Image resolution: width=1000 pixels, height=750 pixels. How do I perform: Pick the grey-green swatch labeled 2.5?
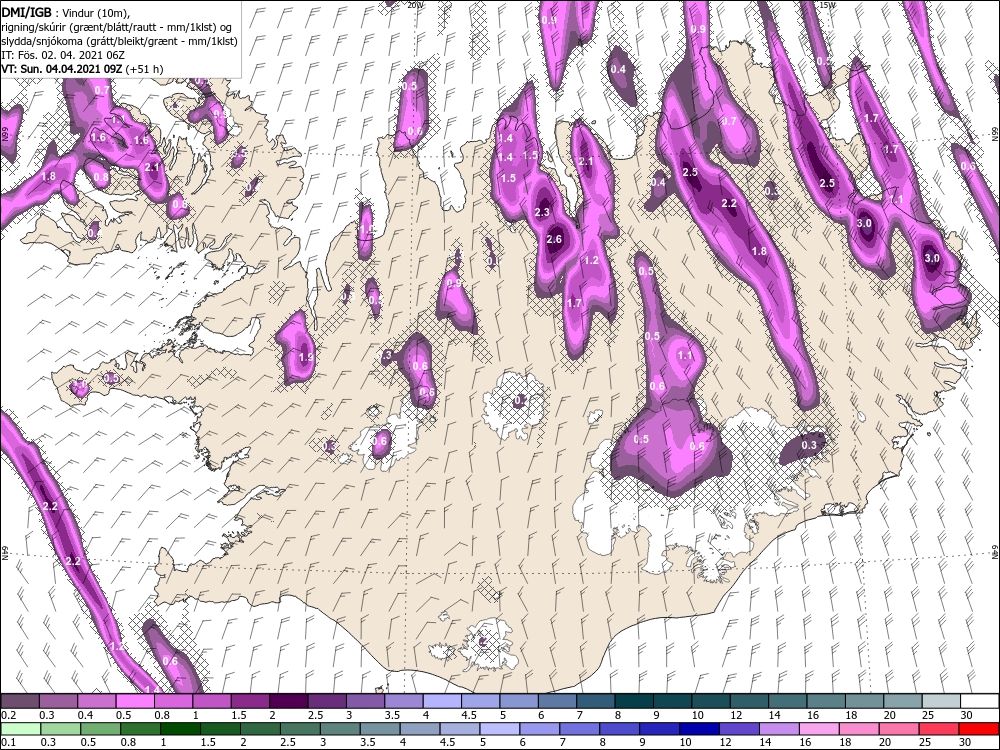tap(300, 729)
